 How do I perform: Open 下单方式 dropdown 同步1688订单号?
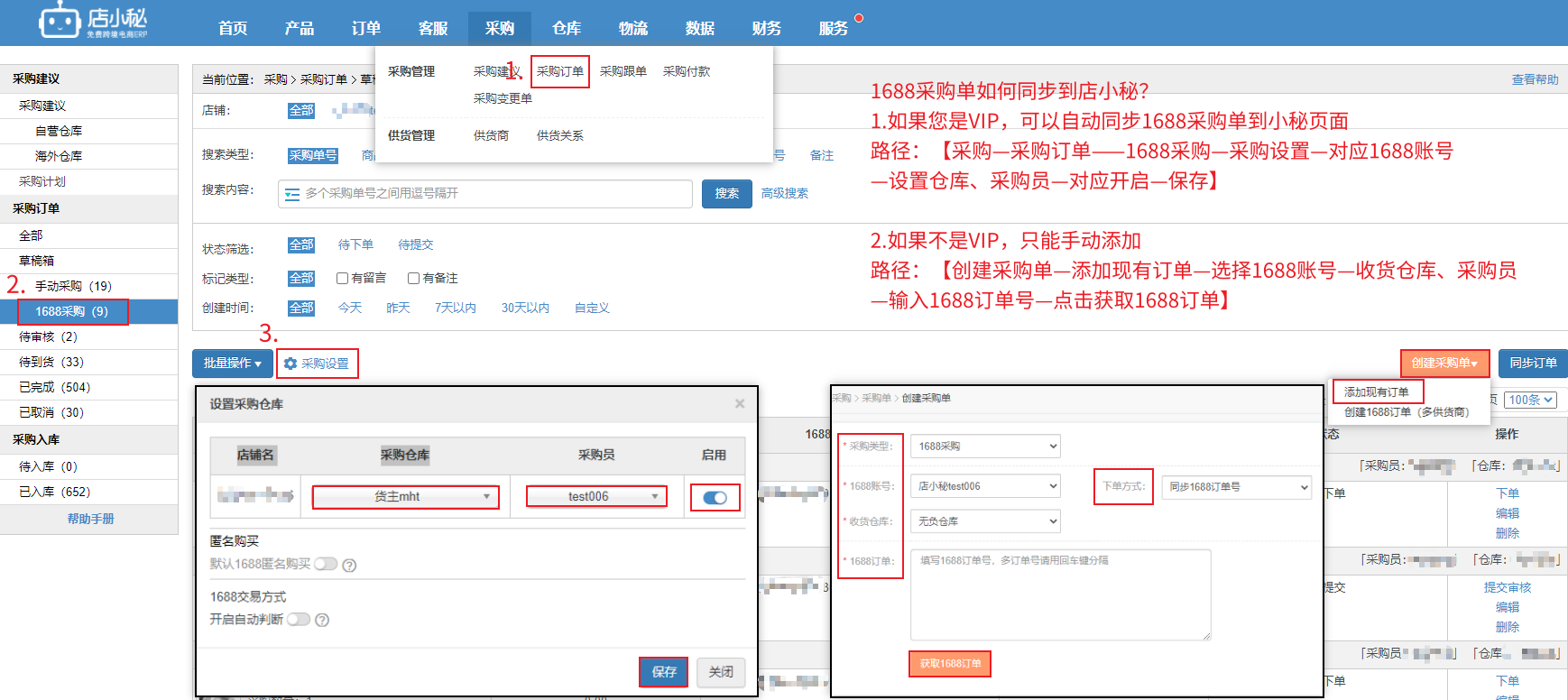pos(1236,487)
